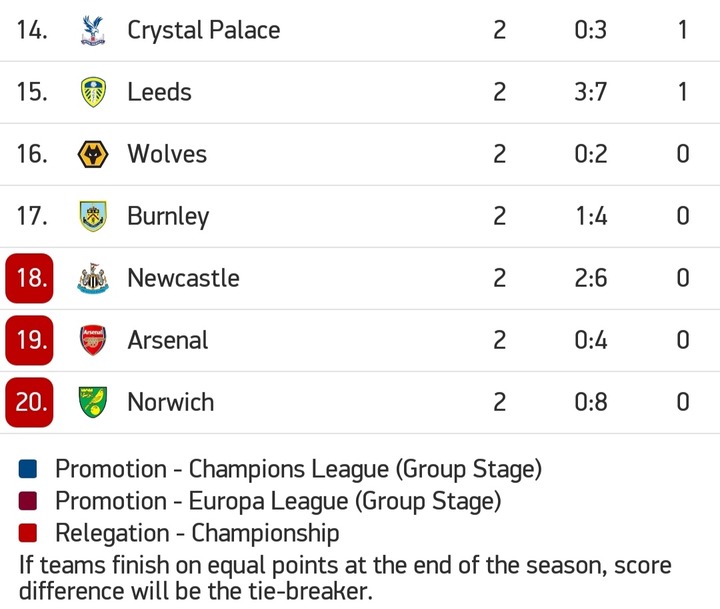Click the red Relegation legend swatch
Screen dimensions: 720x609
point(28,533)
